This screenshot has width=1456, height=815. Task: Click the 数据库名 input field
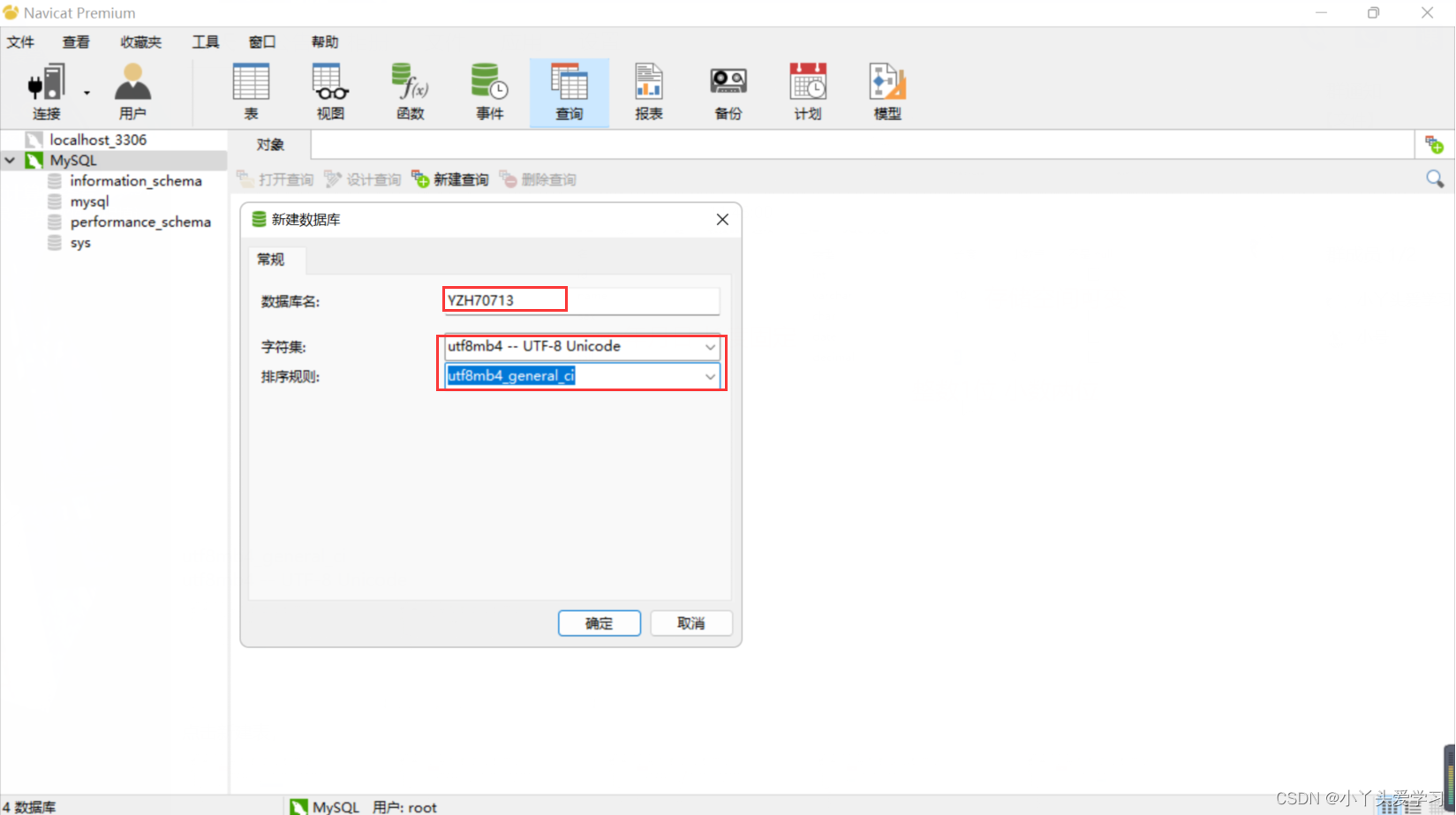[581, 301]
